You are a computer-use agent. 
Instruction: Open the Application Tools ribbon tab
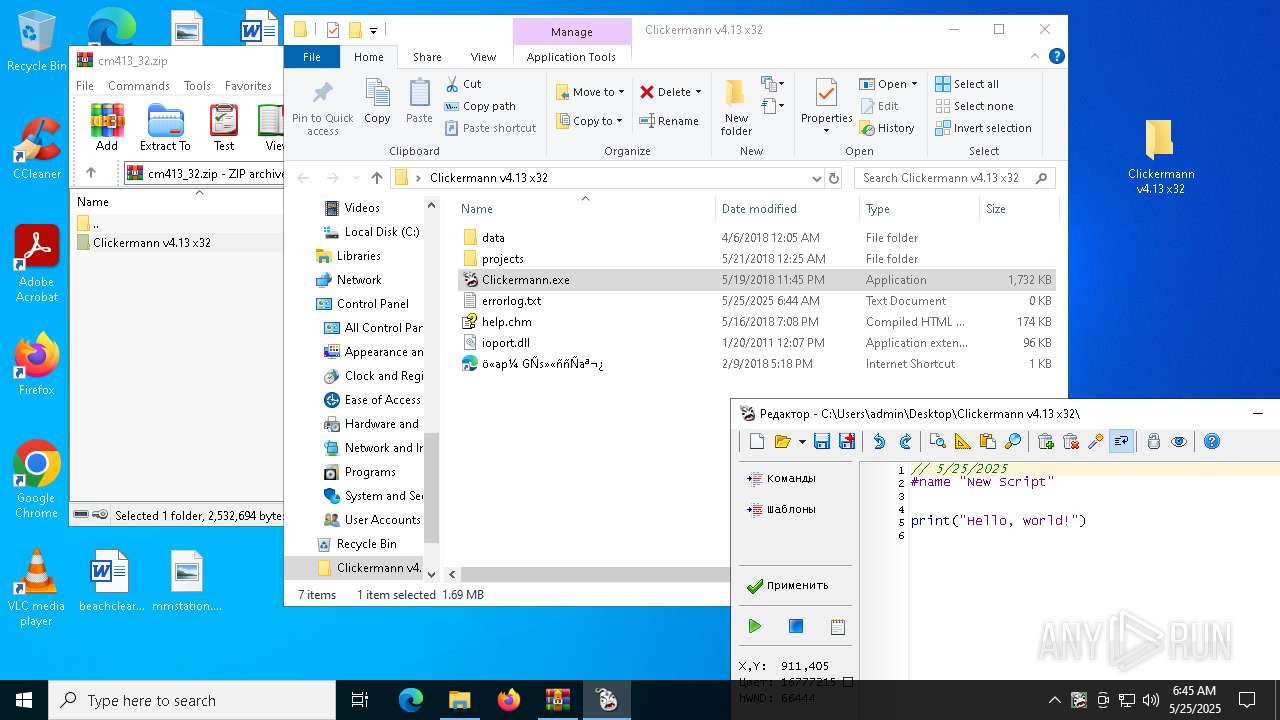click(571, 57)
